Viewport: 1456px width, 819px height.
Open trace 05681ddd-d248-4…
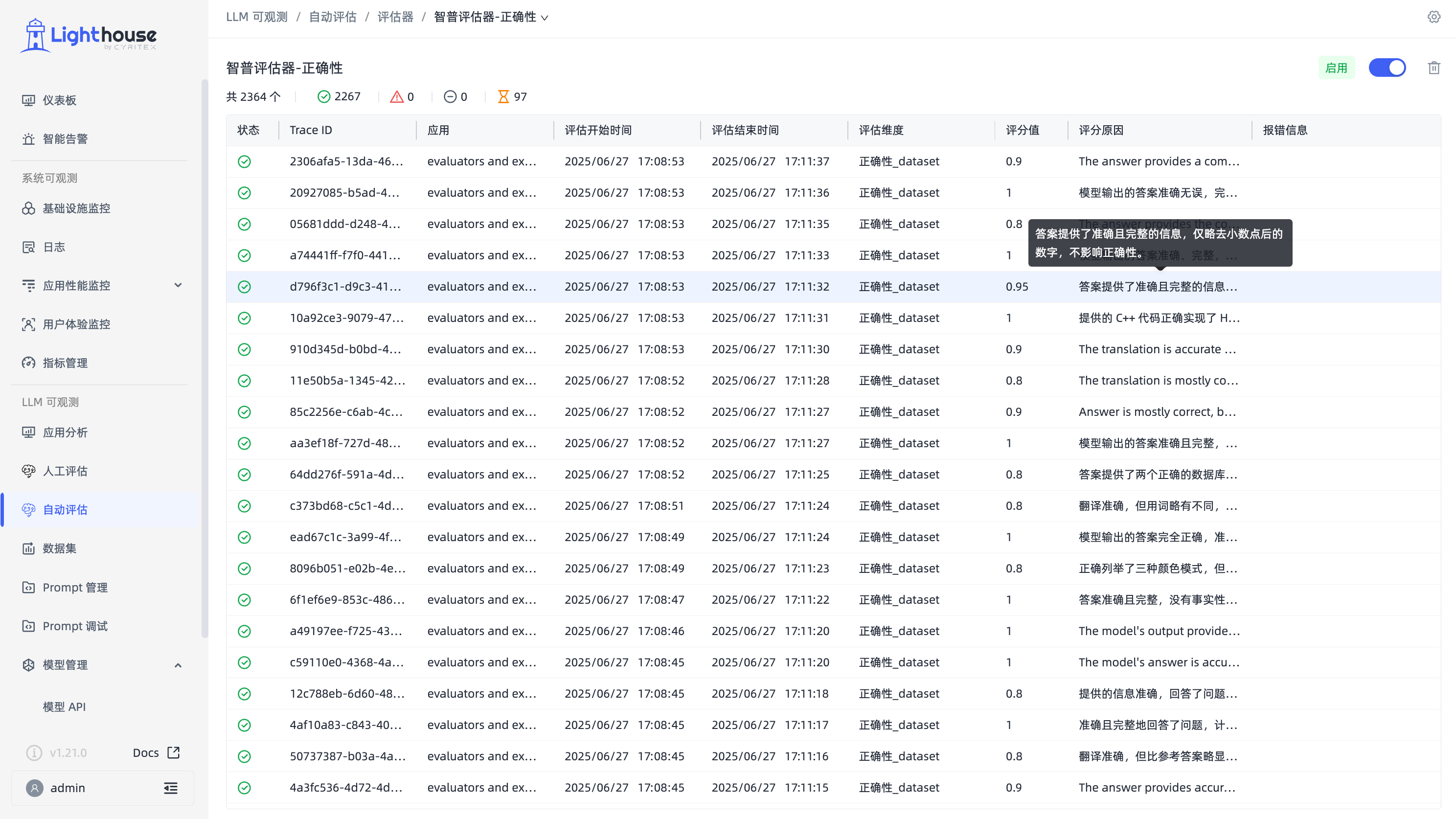click(345, 224)
